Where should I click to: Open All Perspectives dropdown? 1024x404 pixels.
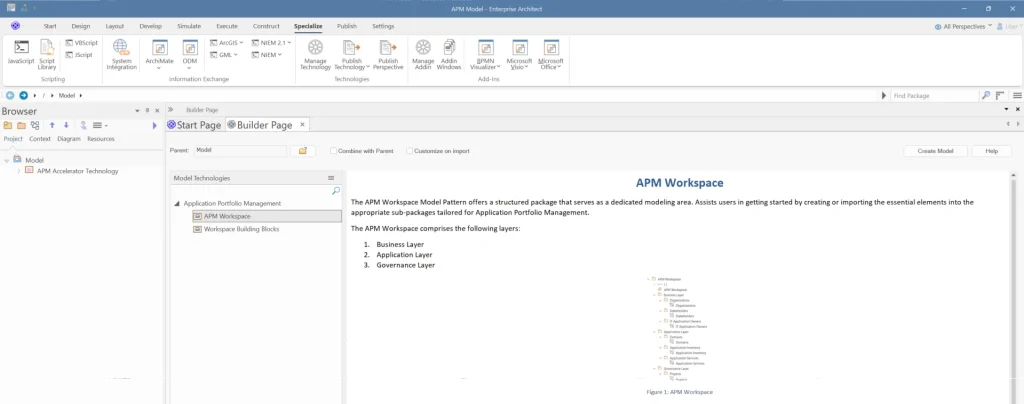963,26
